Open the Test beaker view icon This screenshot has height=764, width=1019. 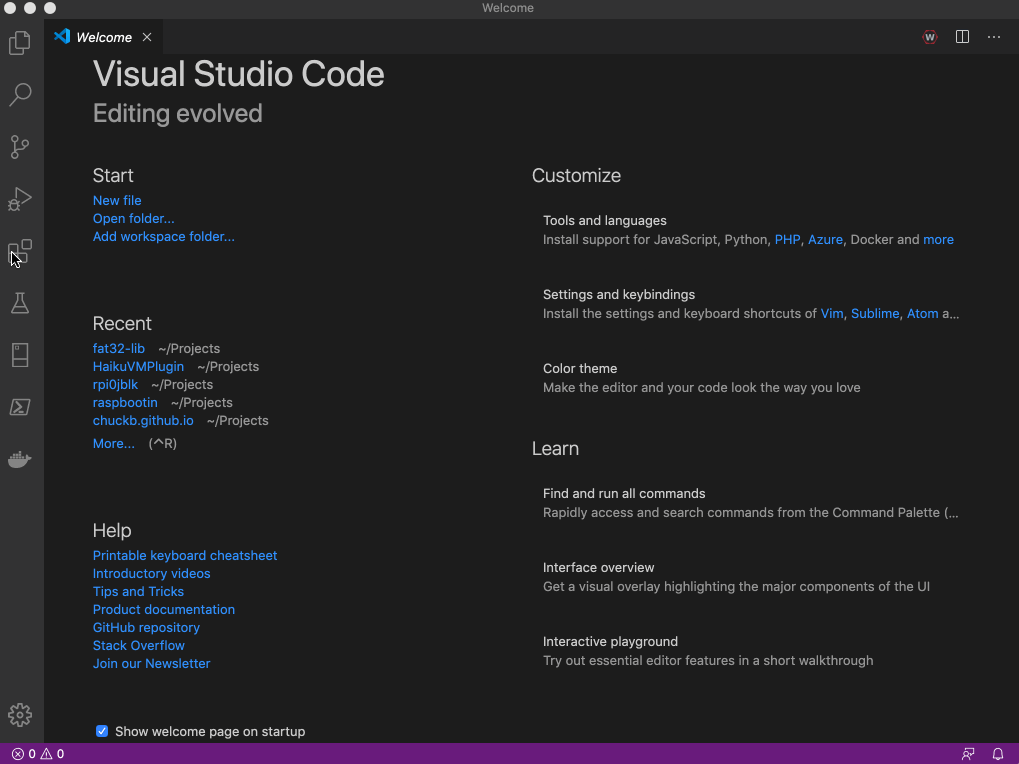click(20, 303)
